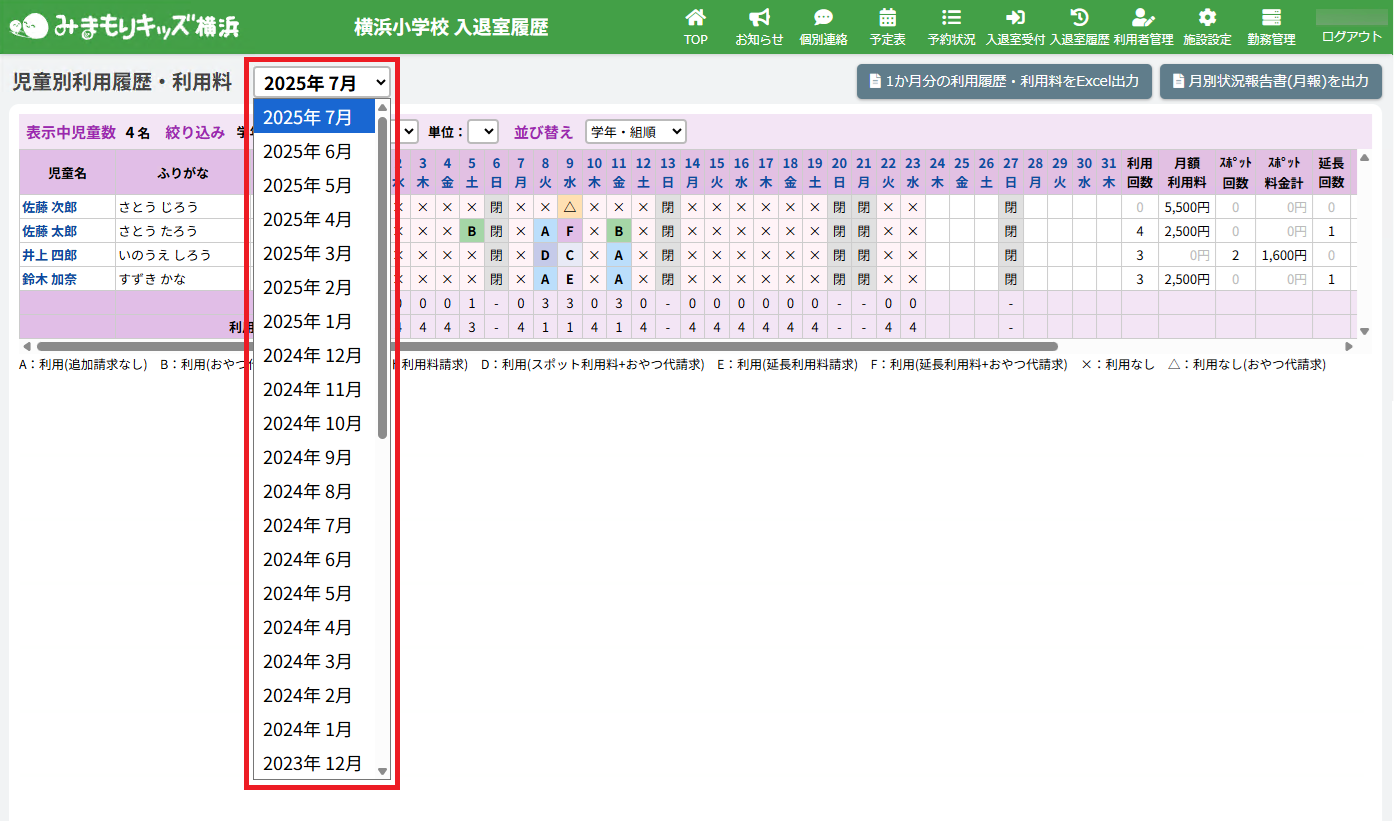This screenshot has height=821, width=1394.
Task: Open the 予定表 calendar icon
Action: pyautogui.click(x=887, y=27)
